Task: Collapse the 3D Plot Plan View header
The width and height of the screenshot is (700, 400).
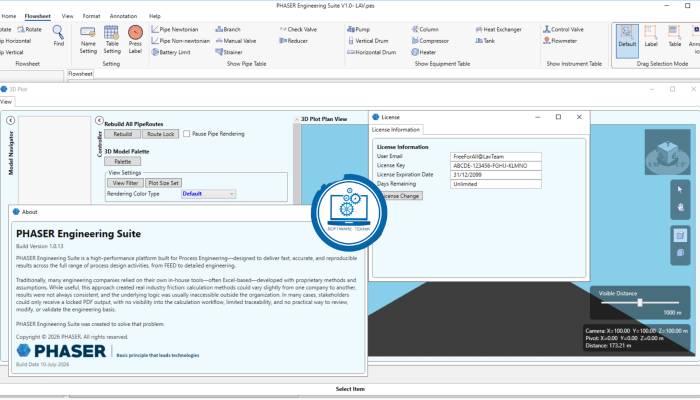Action: [296, 120]
